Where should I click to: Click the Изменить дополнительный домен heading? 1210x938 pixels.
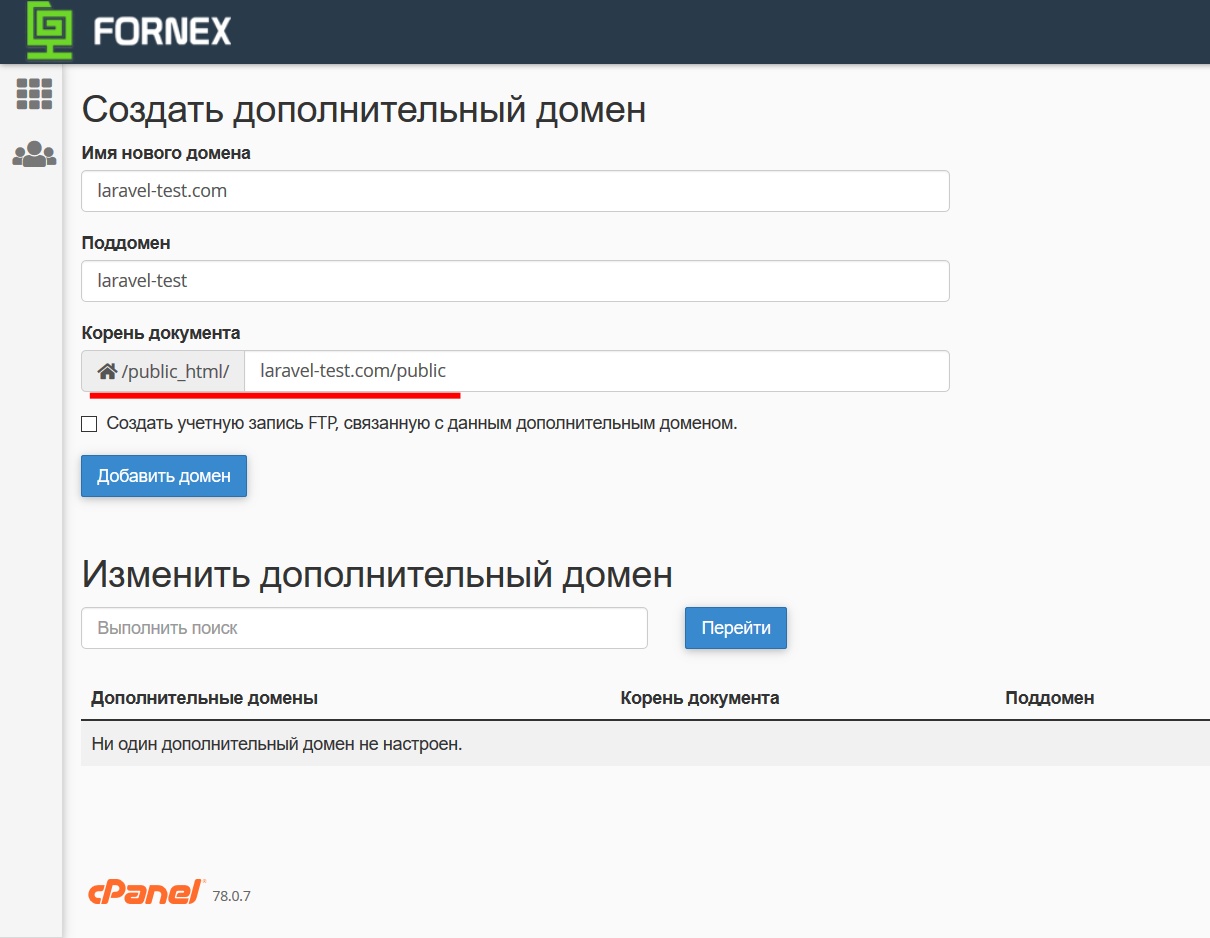pos(377,574)
